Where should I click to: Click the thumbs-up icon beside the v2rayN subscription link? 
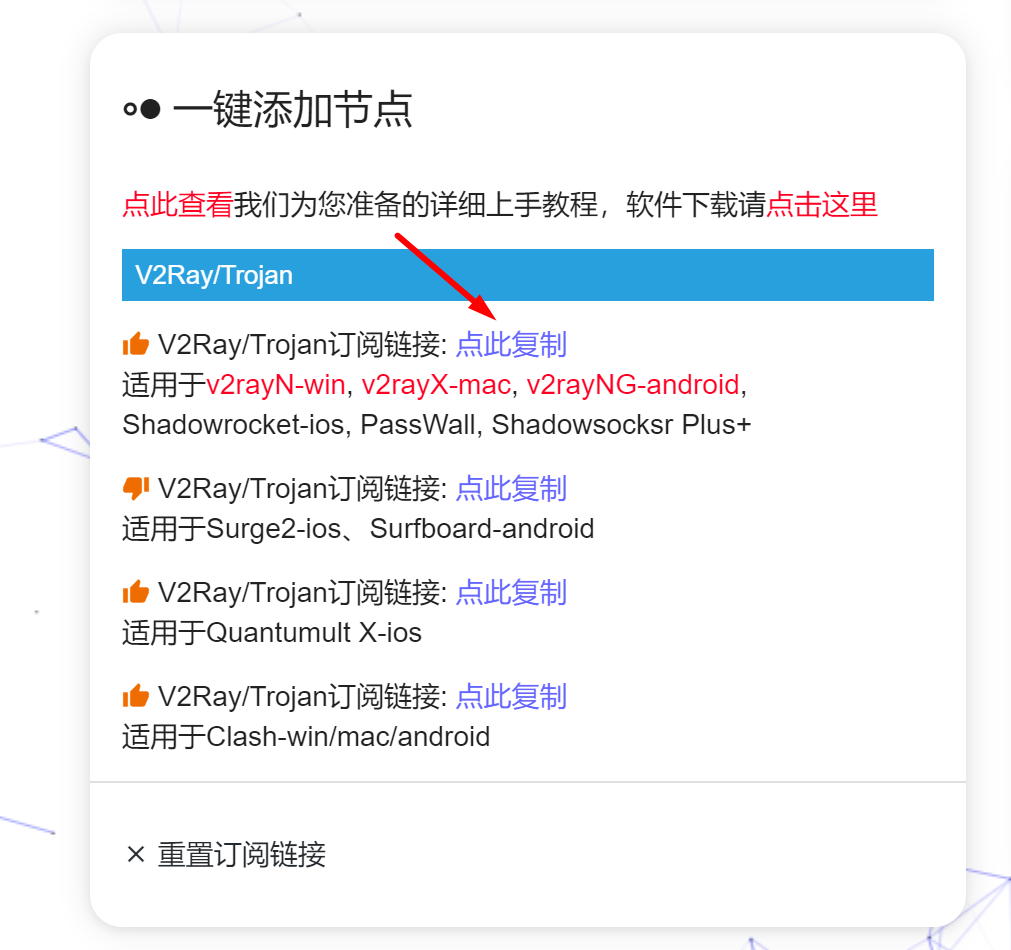(x=135, y=344)
